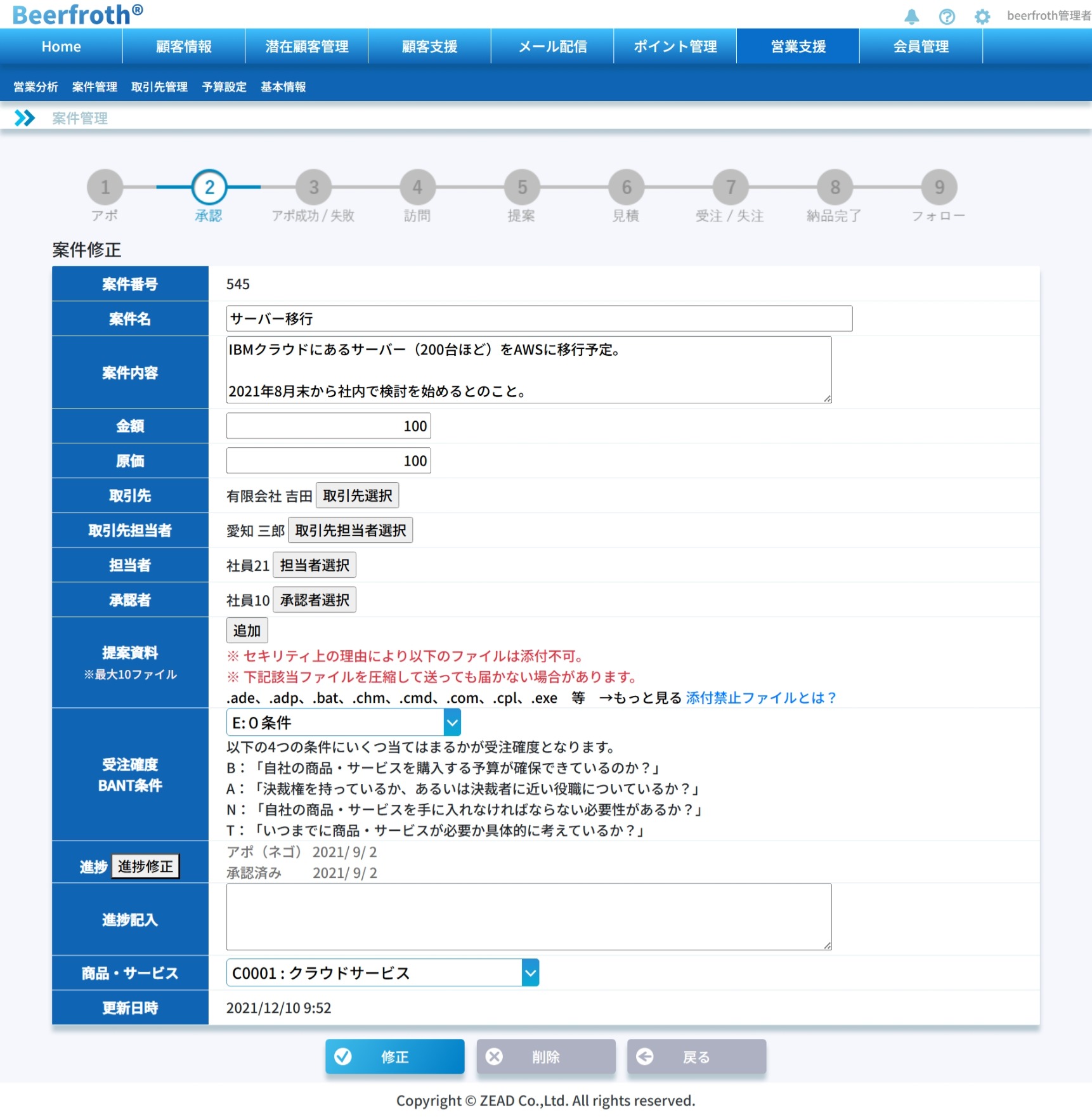This screenshot has width=1092, height=1117.
Task: Click into the 案件名 text field
Action: click(539, 318)
